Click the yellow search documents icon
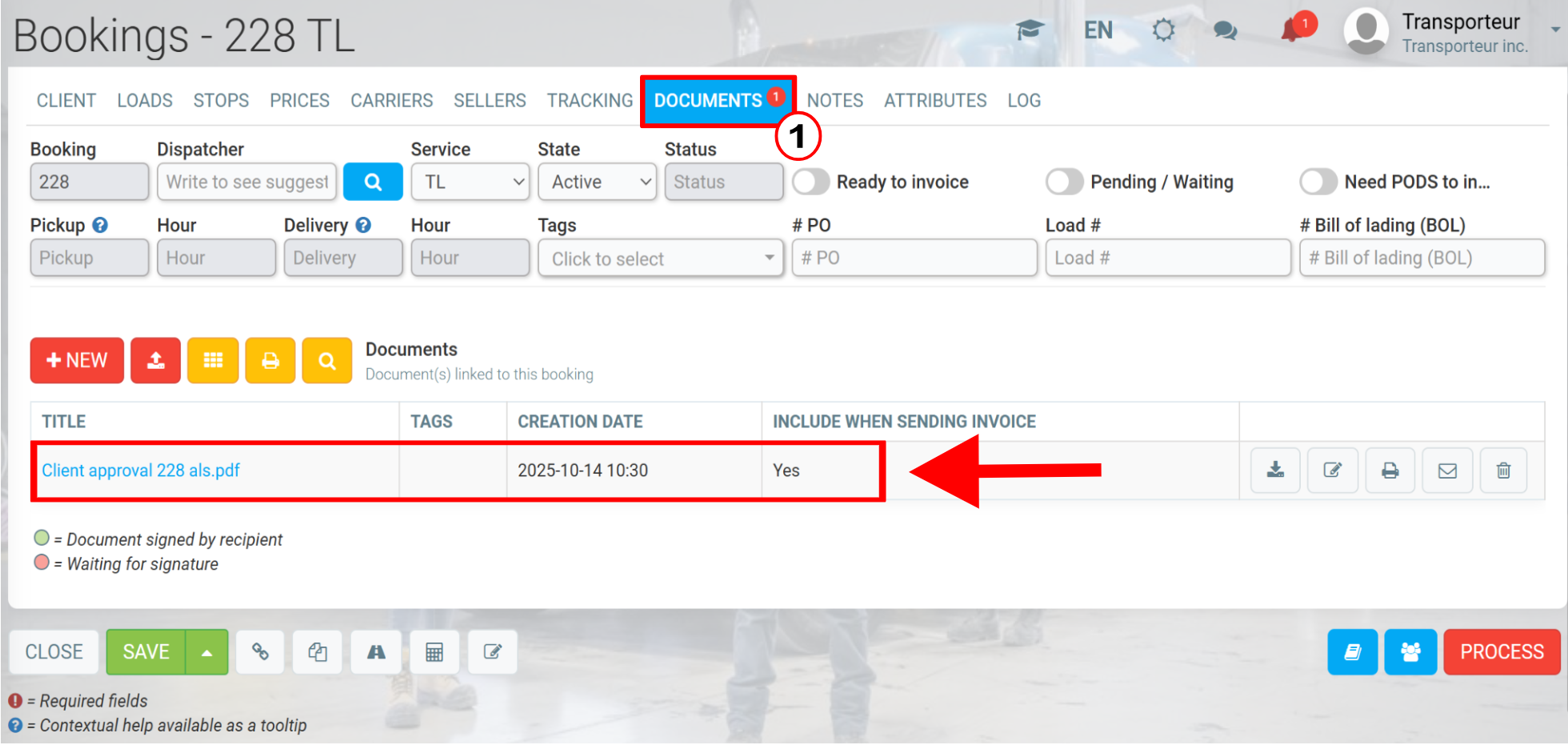This screenshot has width=1568, height=745. [327, 360]
